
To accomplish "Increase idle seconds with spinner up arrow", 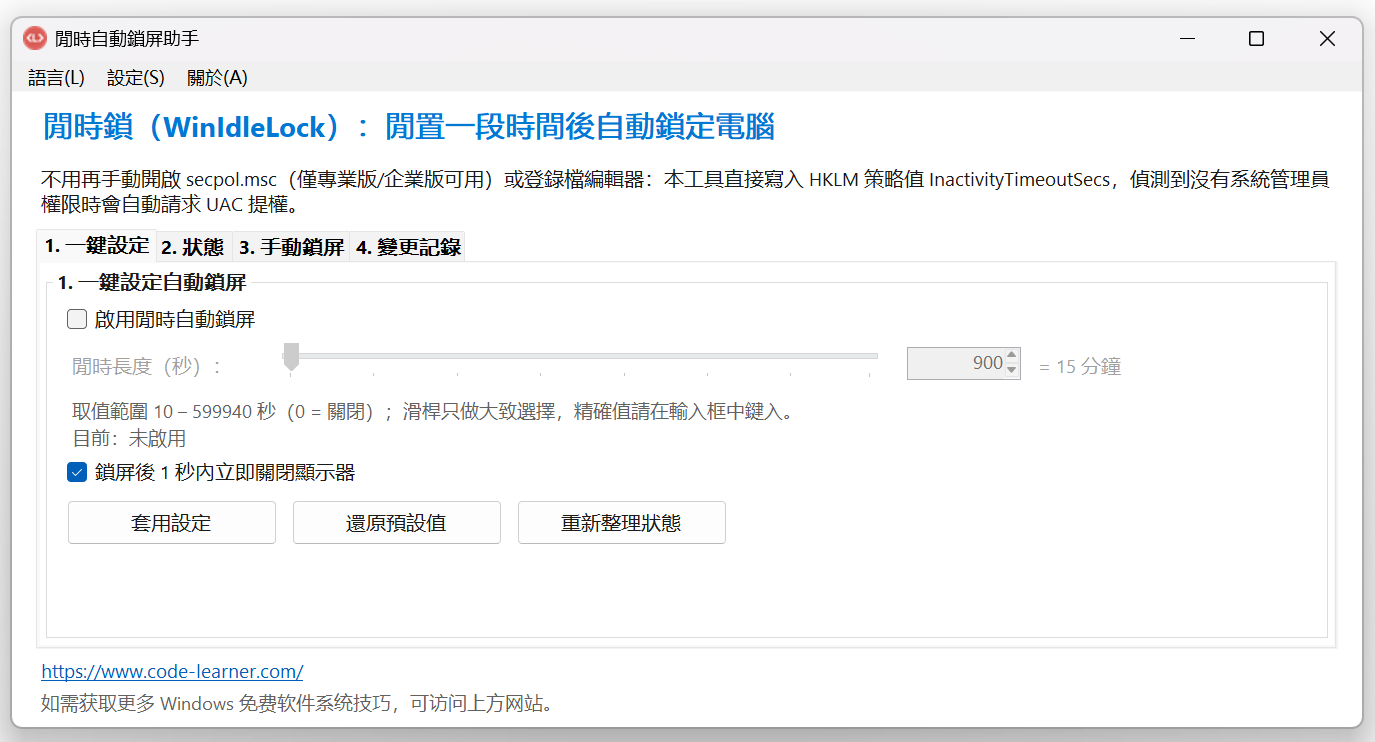I will (x=1012, y=356).
